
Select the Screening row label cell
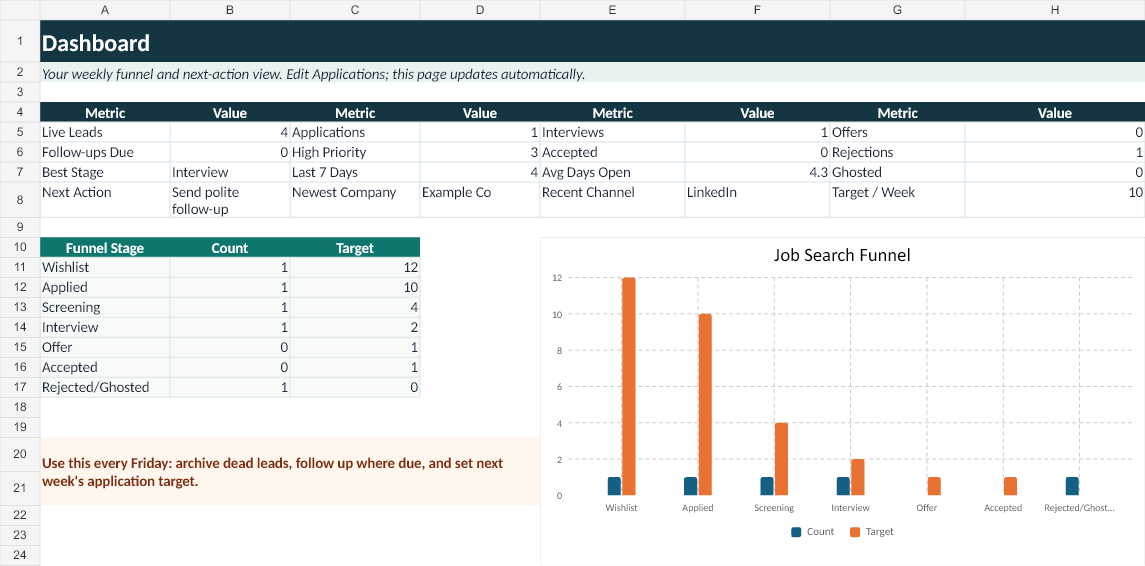[x=105, y=307]
